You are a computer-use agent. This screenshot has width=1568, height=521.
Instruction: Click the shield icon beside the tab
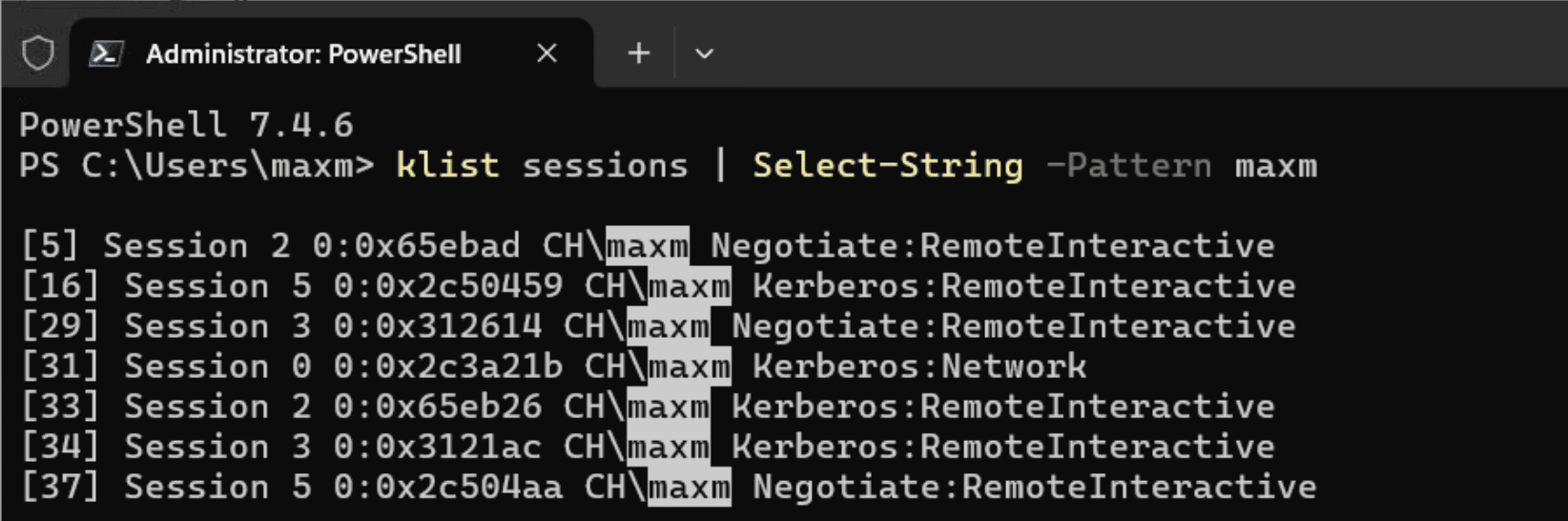(x=38, y=53)
